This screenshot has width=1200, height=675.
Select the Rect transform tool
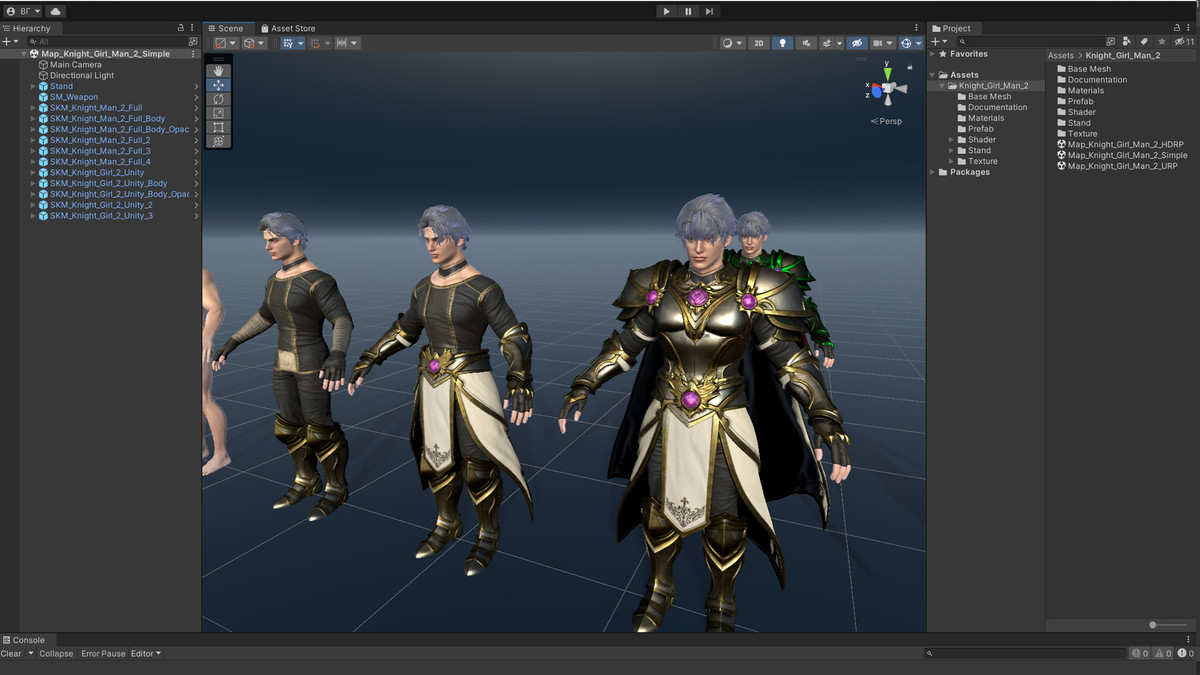coord(218,127)
